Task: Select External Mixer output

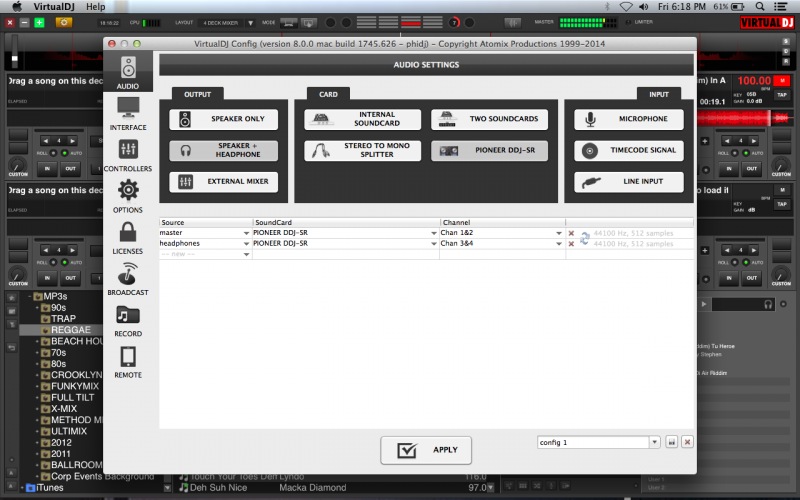Action: [223, 182]
